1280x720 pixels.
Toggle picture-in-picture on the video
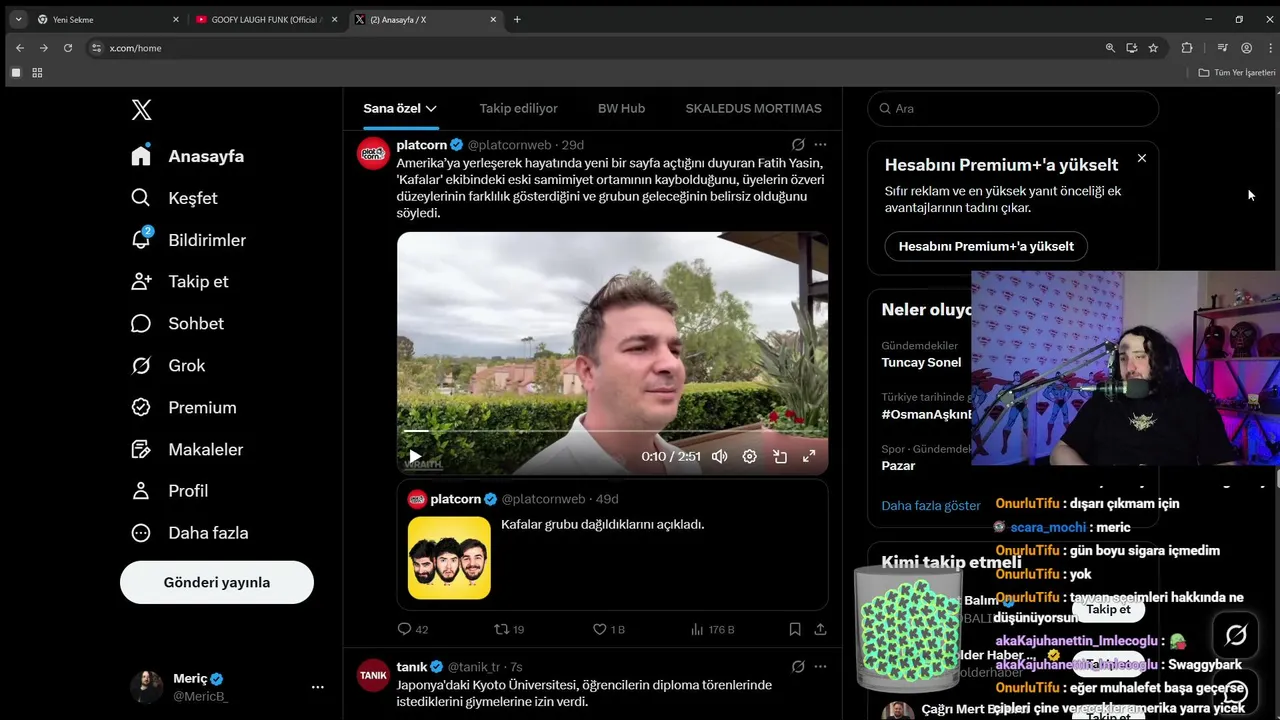780,457
